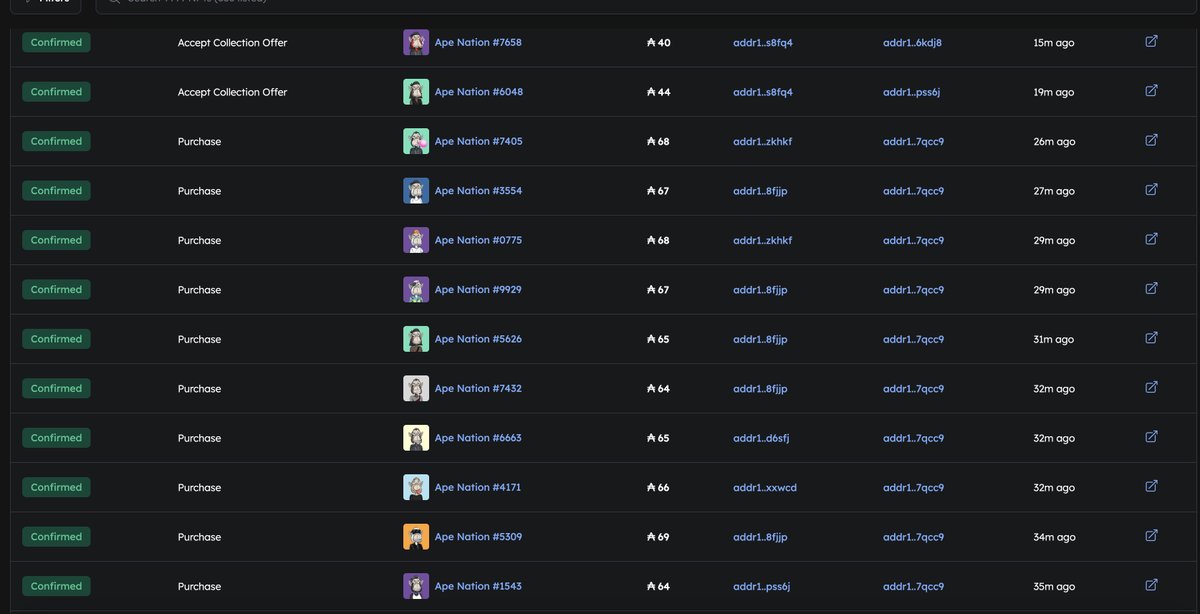Open the Ape Nation #7432 name link
This screenshot has height=614, width=1200.
(x=478, y=389)
